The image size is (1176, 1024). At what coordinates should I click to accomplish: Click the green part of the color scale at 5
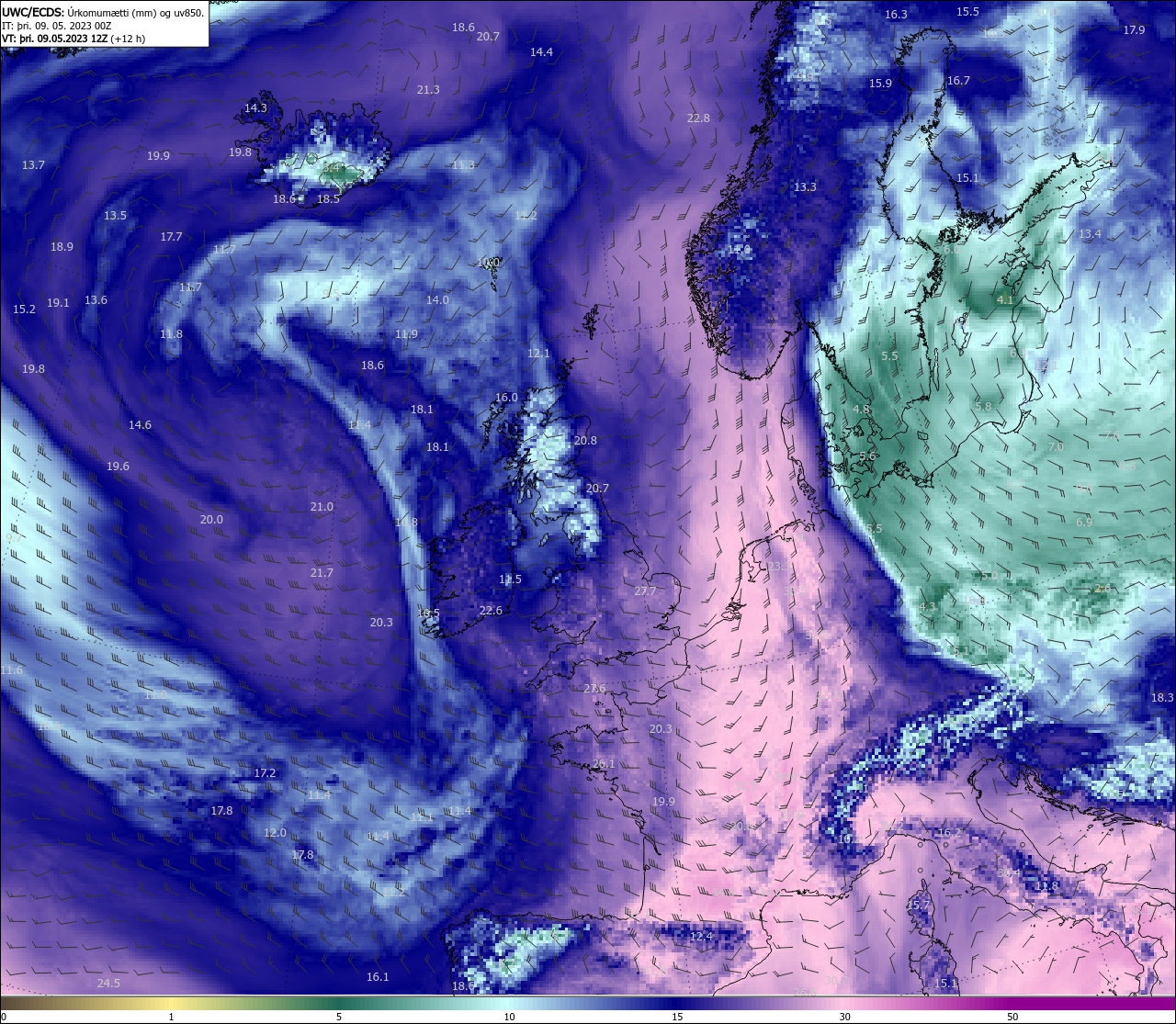coord(339,1003)
